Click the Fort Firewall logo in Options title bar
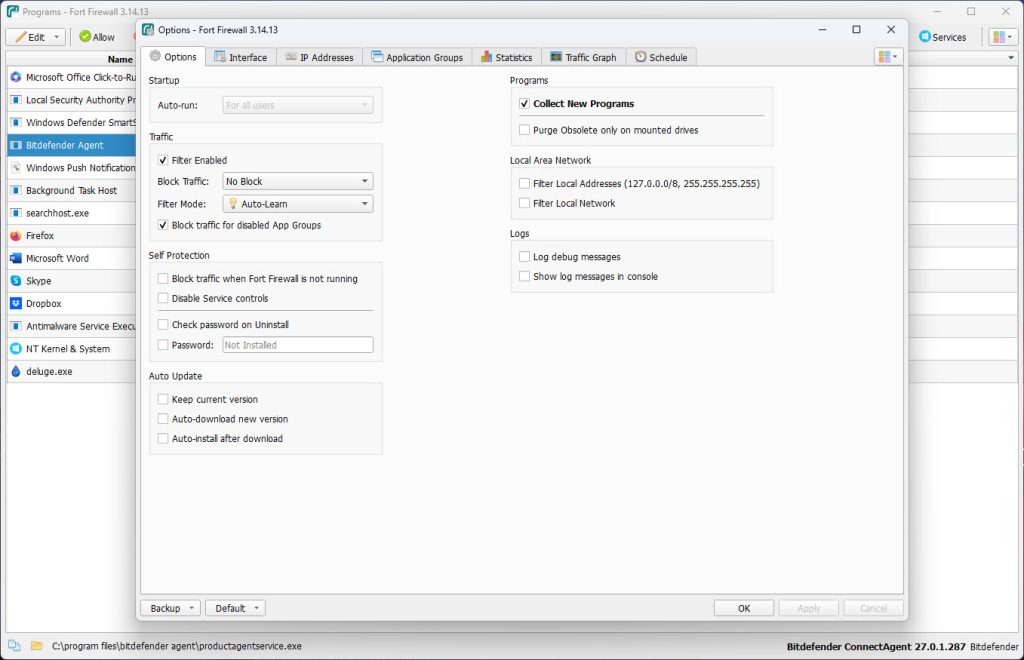The image size is (1024, 660). pyautogui.click(x=148, y=29)
